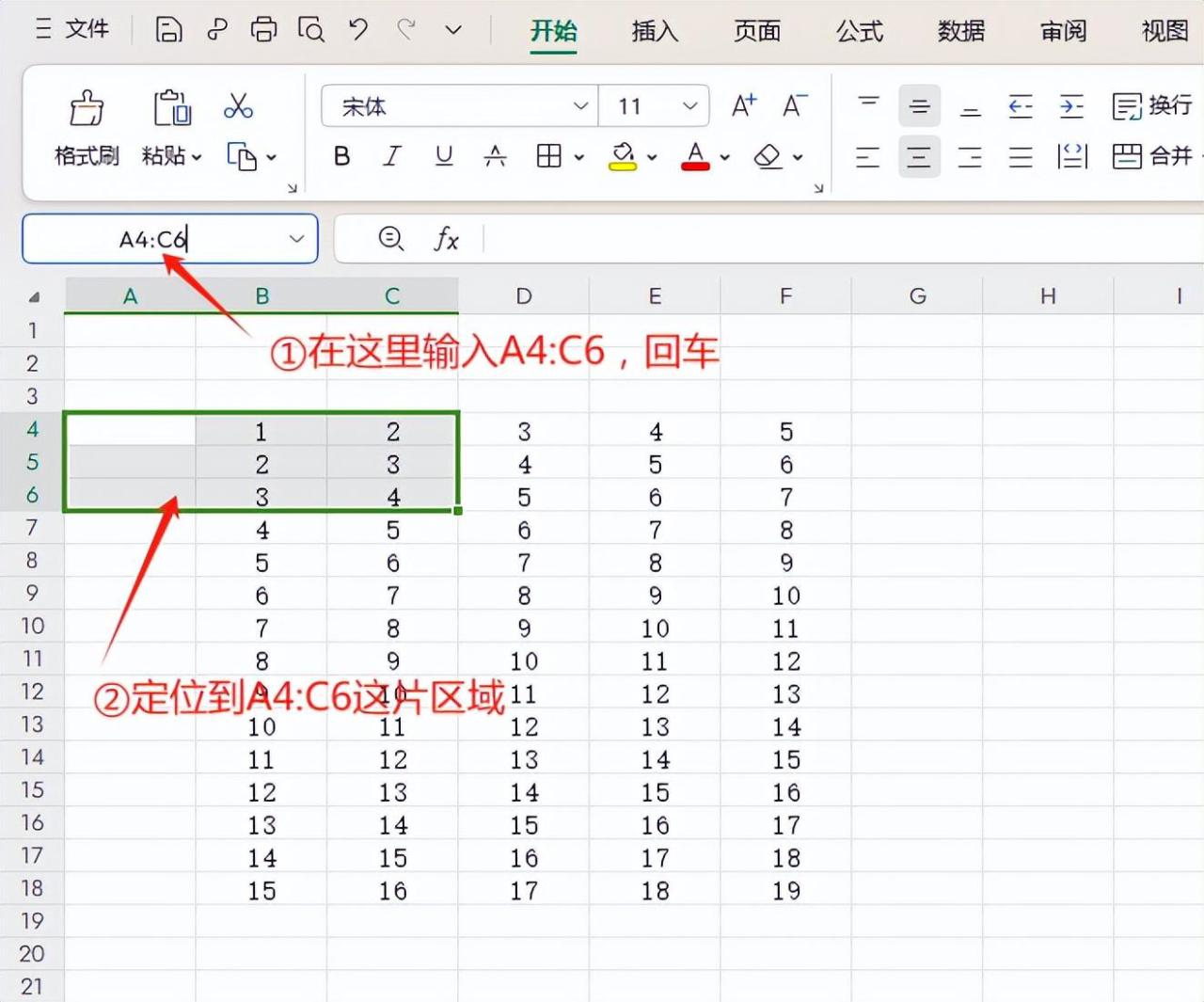Click the fx insert function icon
Viewport: 1204px width, 1002px height.
click(446, 239)
